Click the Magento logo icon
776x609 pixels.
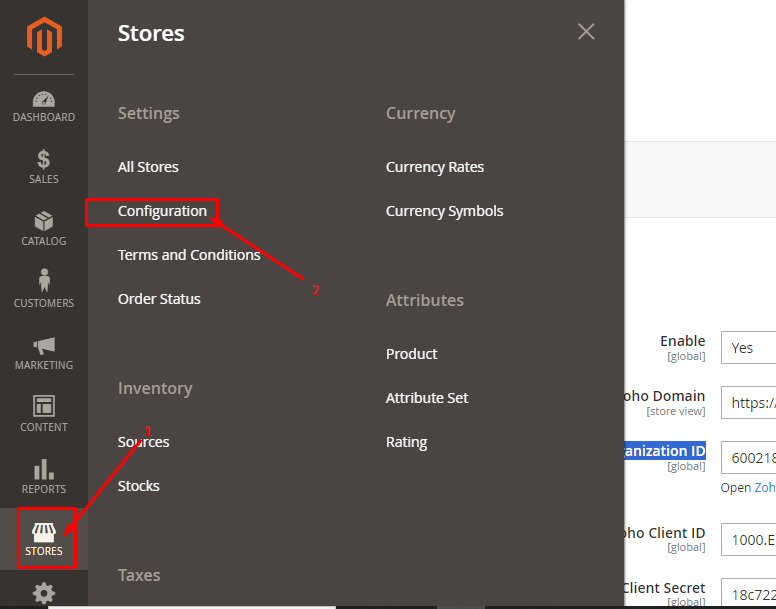(x=44, y=38)
